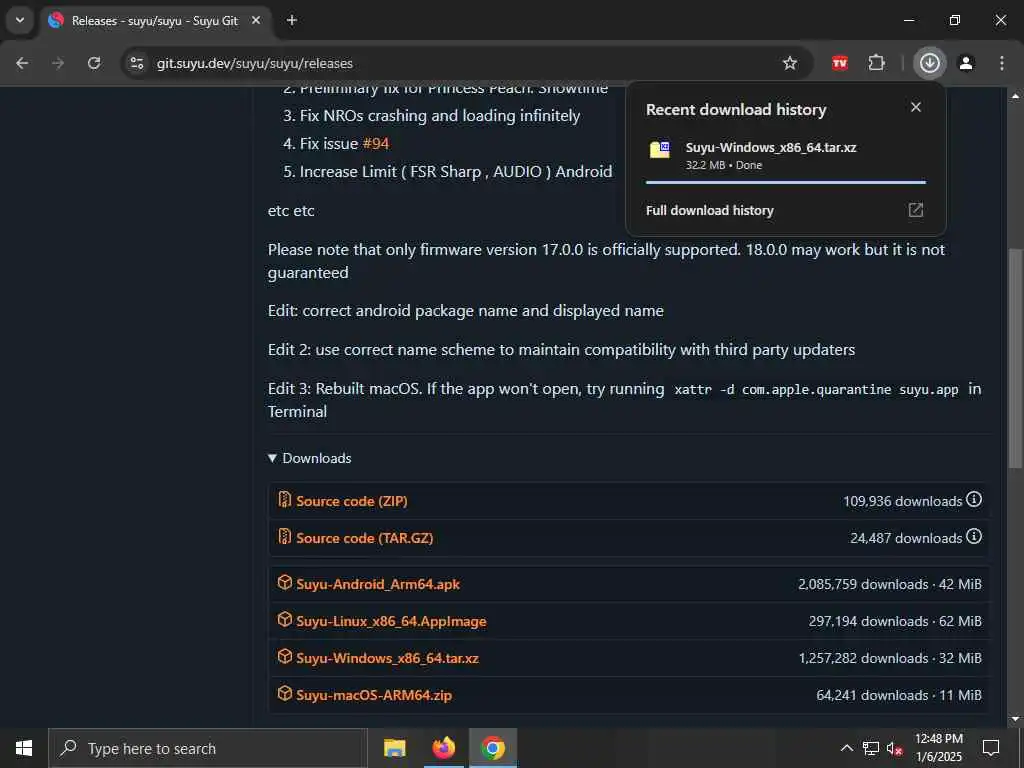The image size is (1024, 768).
Task: Click the 'xattr -d com.apple.quarantine suyu.app' code text
Action: 816,390
